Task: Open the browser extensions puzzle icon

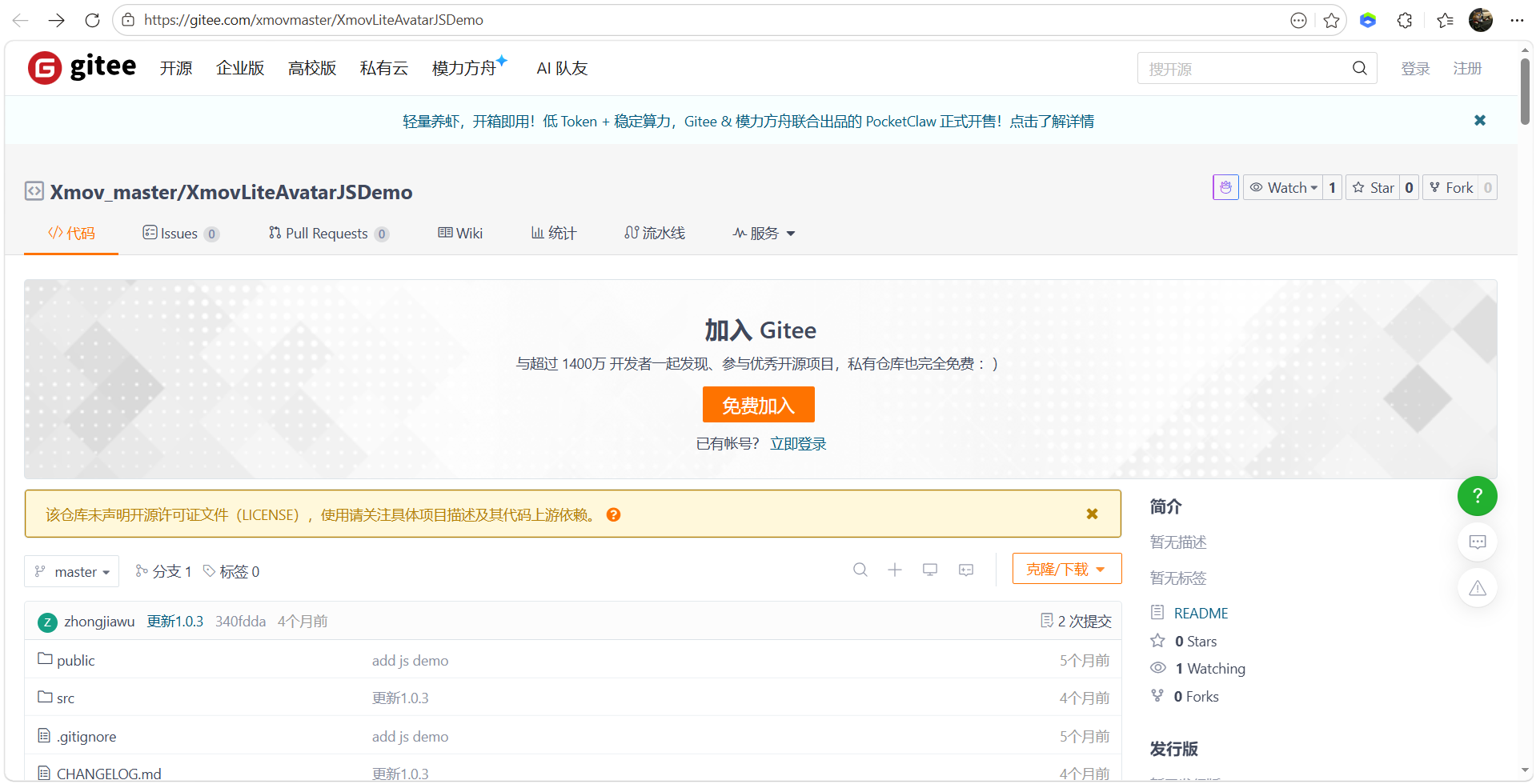Action: coord(1405,20)
